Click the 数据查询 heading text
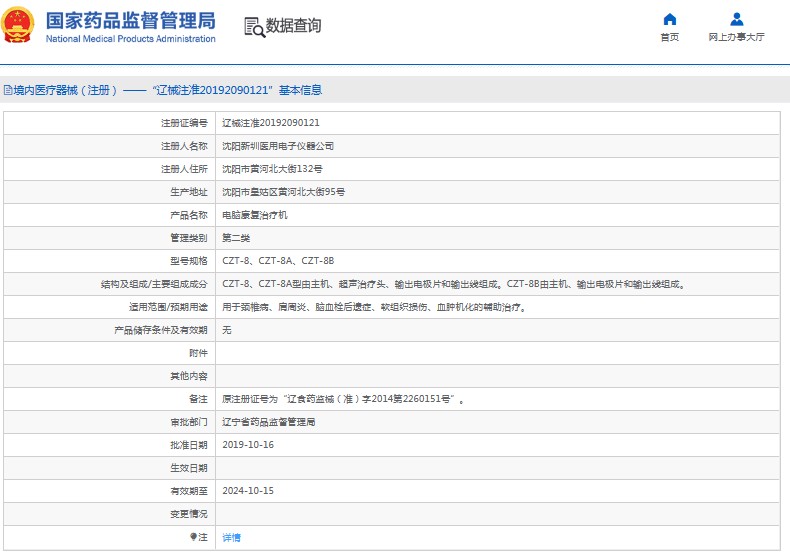The height and width of the screenshot is (557, 790). (x=293, y=25)
